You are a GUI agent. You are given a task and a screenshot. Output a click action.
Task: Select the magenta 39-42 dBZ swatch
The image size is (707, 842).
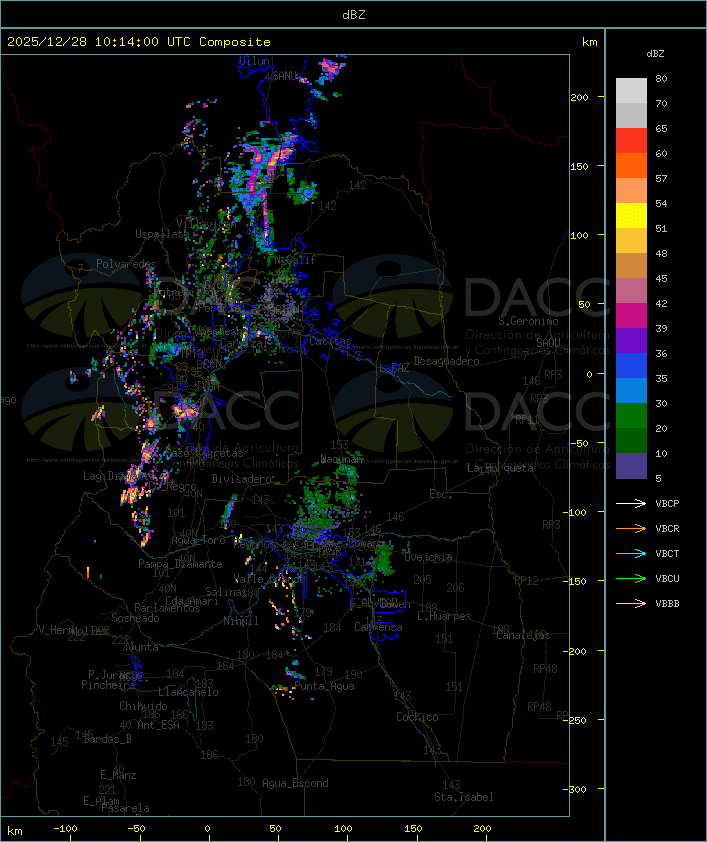tap(631, 316)
